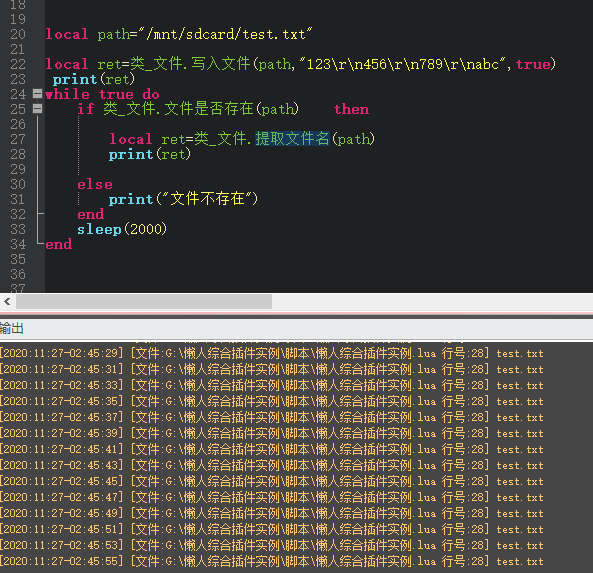Click the "文件不存在" string literal
Image resolution: width=593 pixels, height=573 pixels.
point(207,199)
